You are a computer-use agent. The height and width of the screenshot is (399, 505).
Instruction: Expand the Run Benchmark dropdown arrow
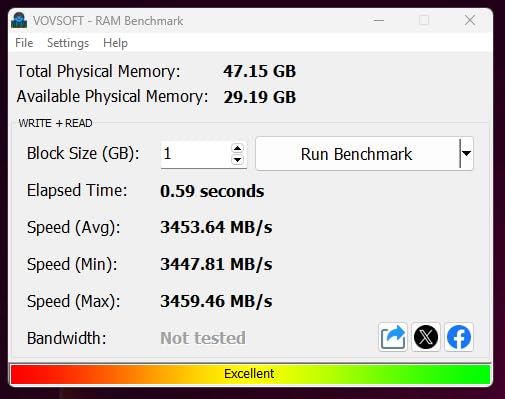click(x=466, y=153)
